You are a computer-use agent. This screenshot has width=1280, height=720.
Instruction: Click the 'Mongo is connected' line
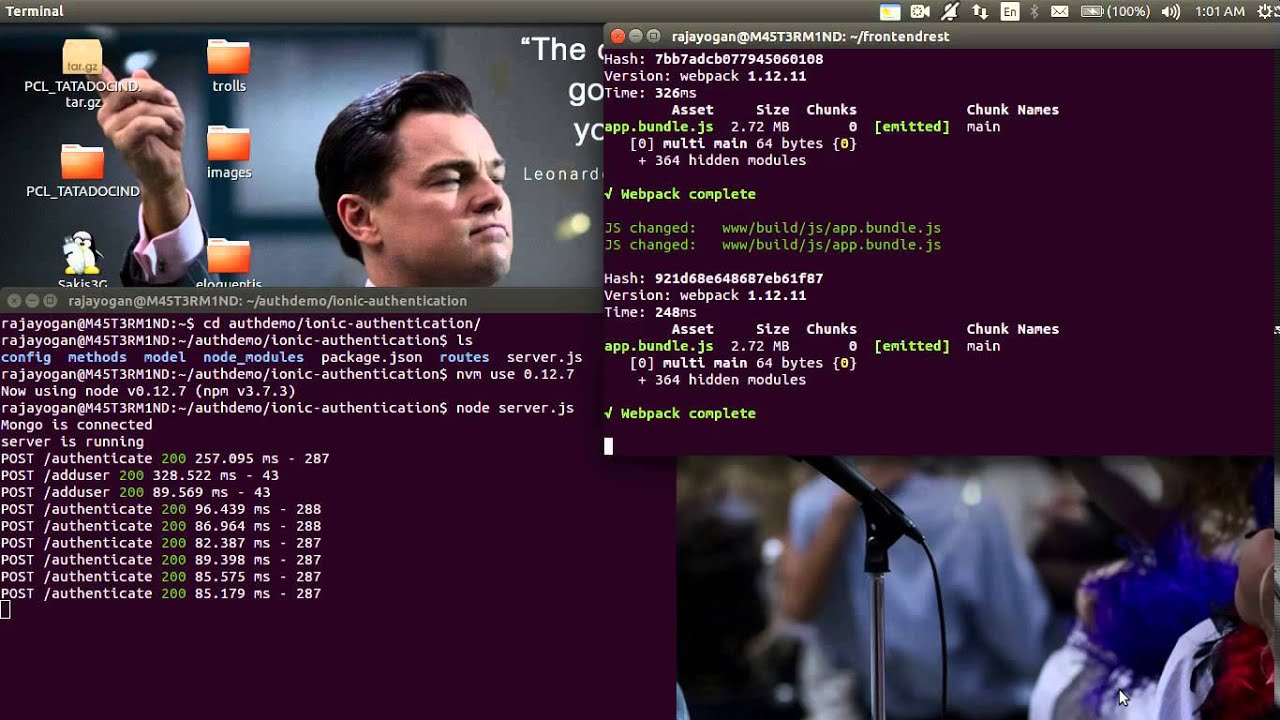tap(77, 425)
